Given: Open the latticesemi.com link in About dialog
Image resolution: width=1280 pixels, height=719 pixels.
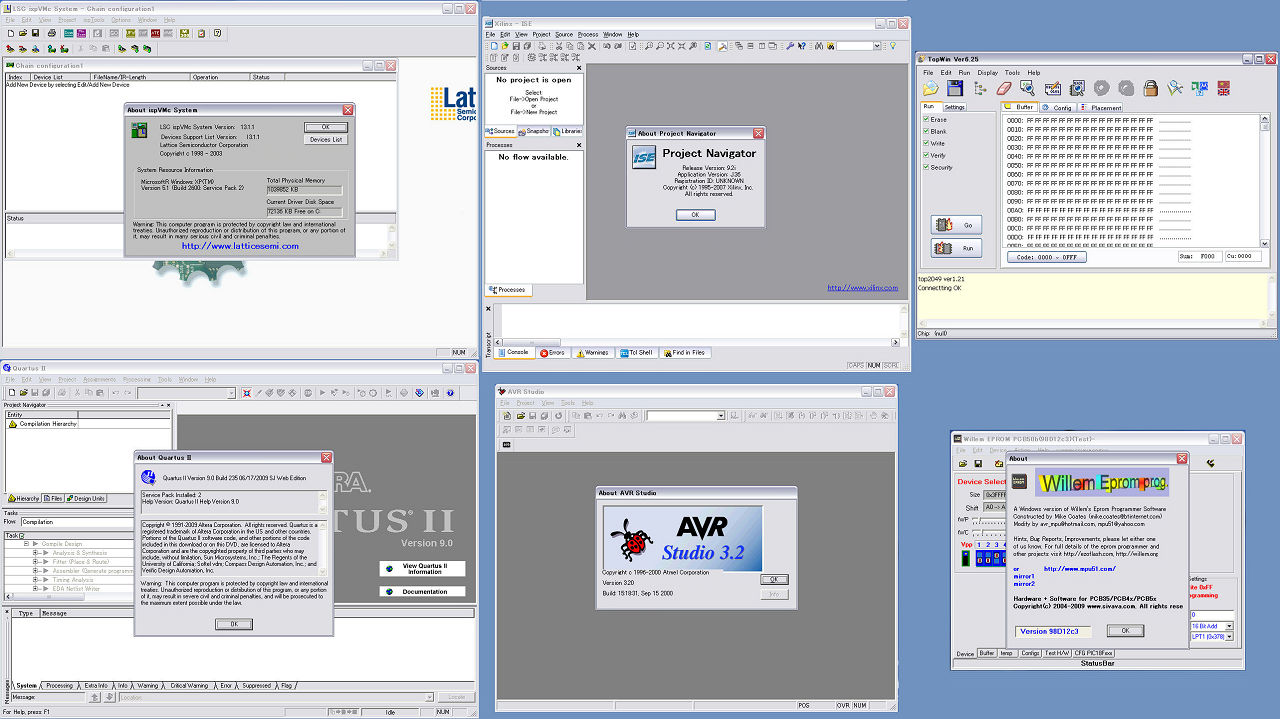Looking at the screenshot, I should pos(240,246).
